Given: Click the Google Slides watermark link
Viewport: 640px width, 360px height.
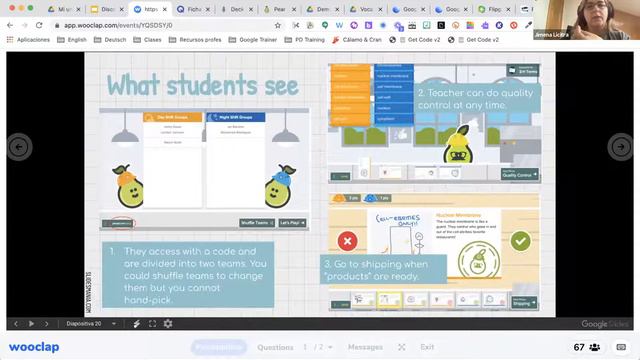Looking at the screenshot, I should 605,324.
